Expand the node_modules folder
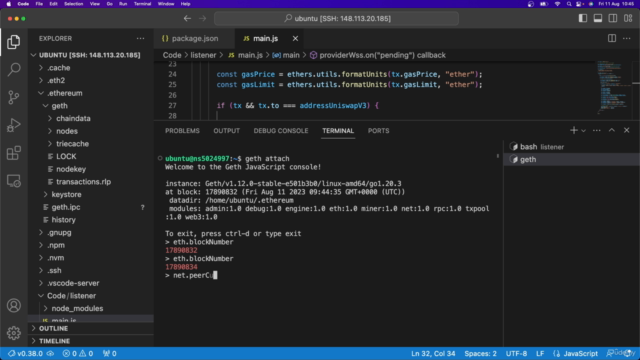This screenshot has width=640, height=360. click(x=90, y=308)
